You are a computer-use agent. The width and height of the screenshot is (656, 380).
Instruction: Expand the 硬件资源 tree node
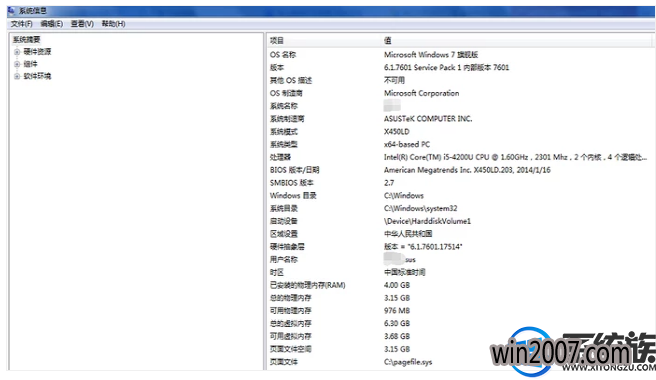coord(17,52)
